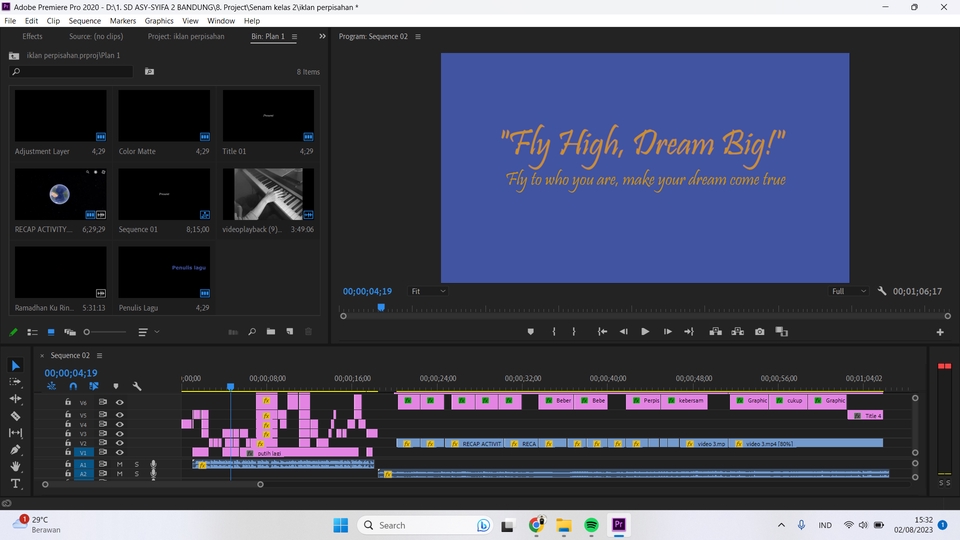Screen dimensions: 960x540
Task: Select the Ripple Edit tool
Action: [x=15, y=399]
